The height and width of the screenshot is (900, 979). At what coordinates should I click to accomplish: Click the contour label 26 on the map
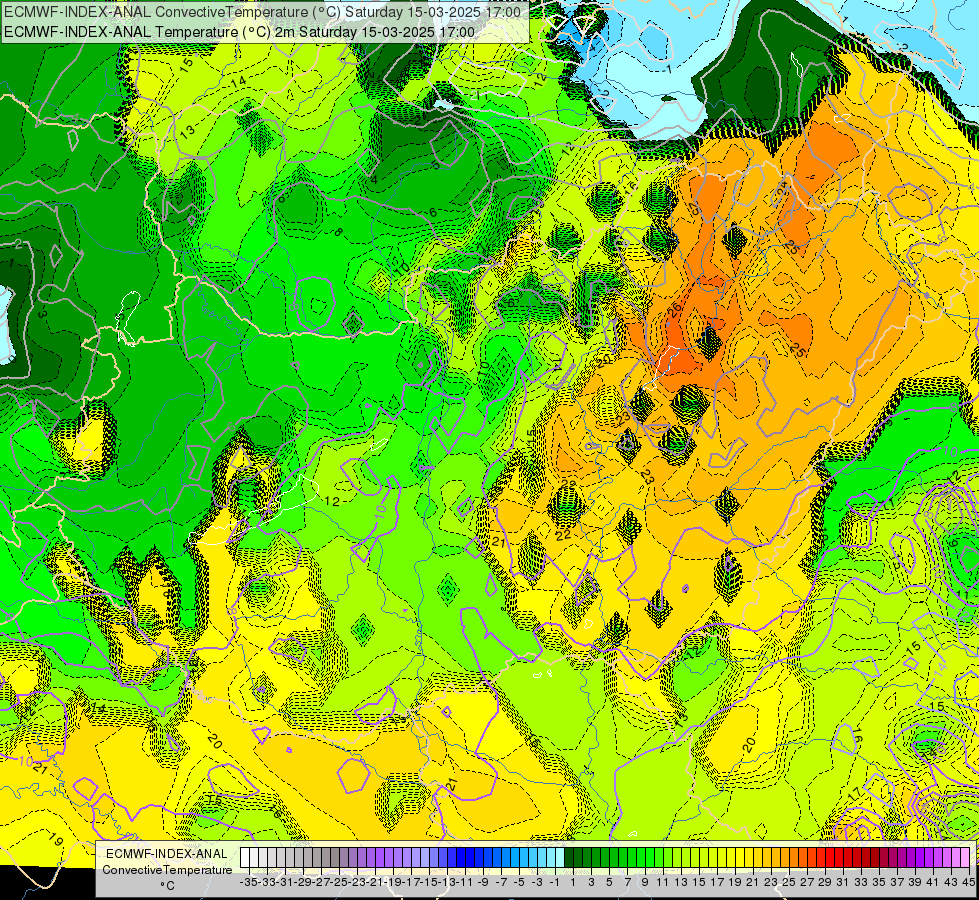(x=675, y=310)
